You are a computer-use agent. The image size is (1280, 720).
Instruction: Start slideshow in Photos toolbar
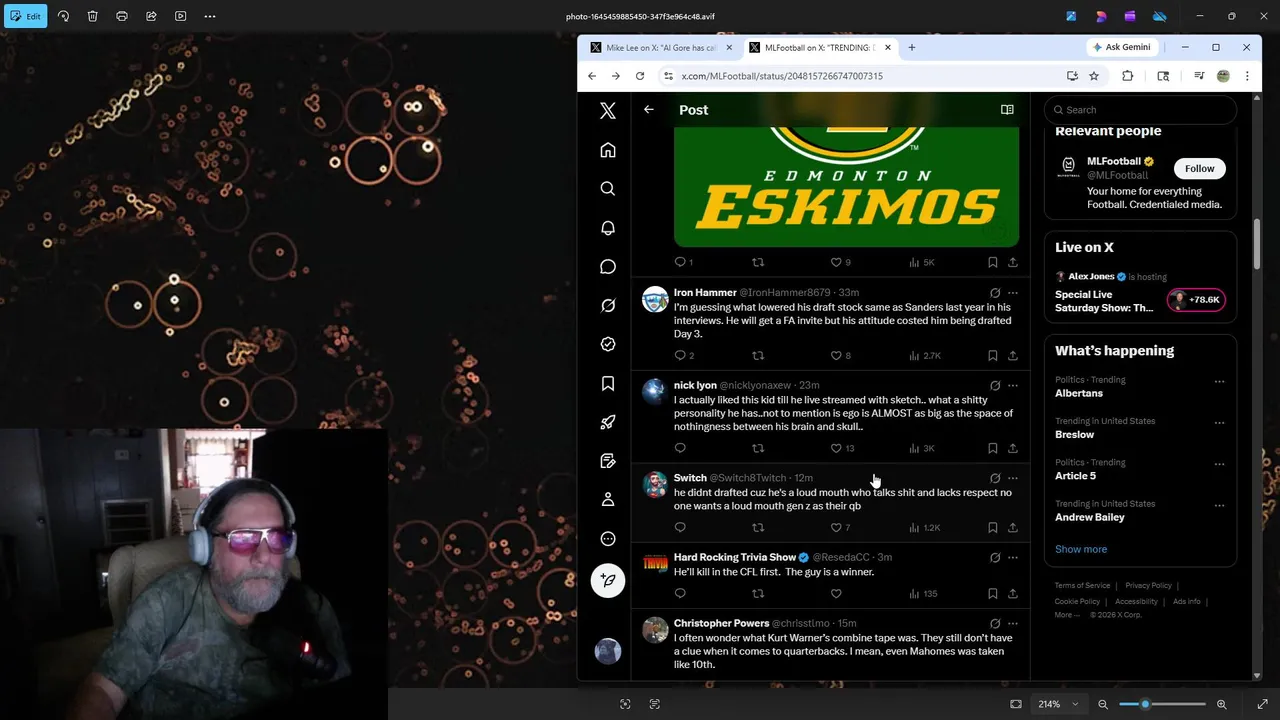[x=181, y=16]
